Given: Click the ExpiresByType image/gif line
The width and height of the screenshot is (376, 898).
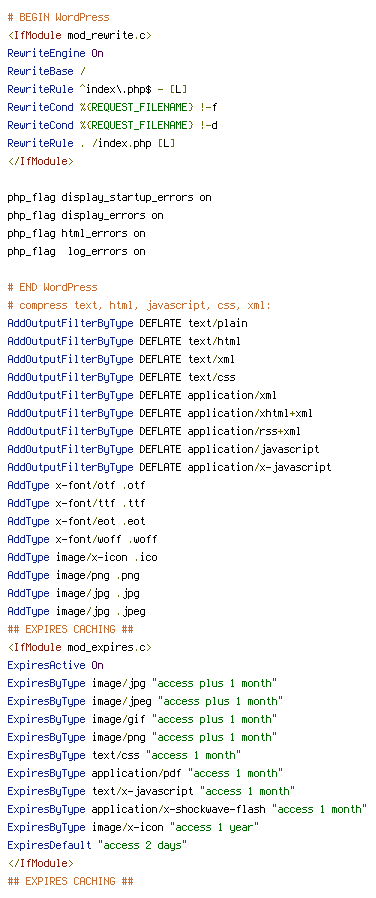Looking at the screenshot, I should (x=143, y=719).
